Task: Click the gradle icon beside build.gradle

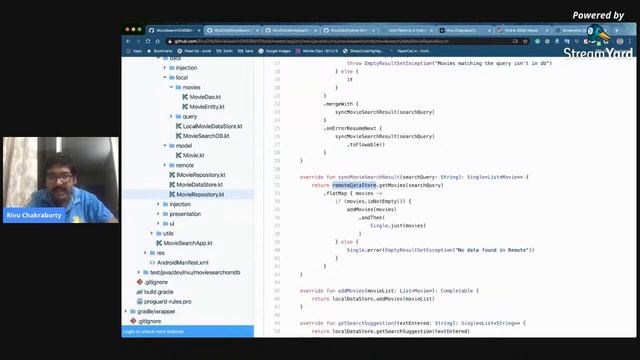Action: point(140,292)
